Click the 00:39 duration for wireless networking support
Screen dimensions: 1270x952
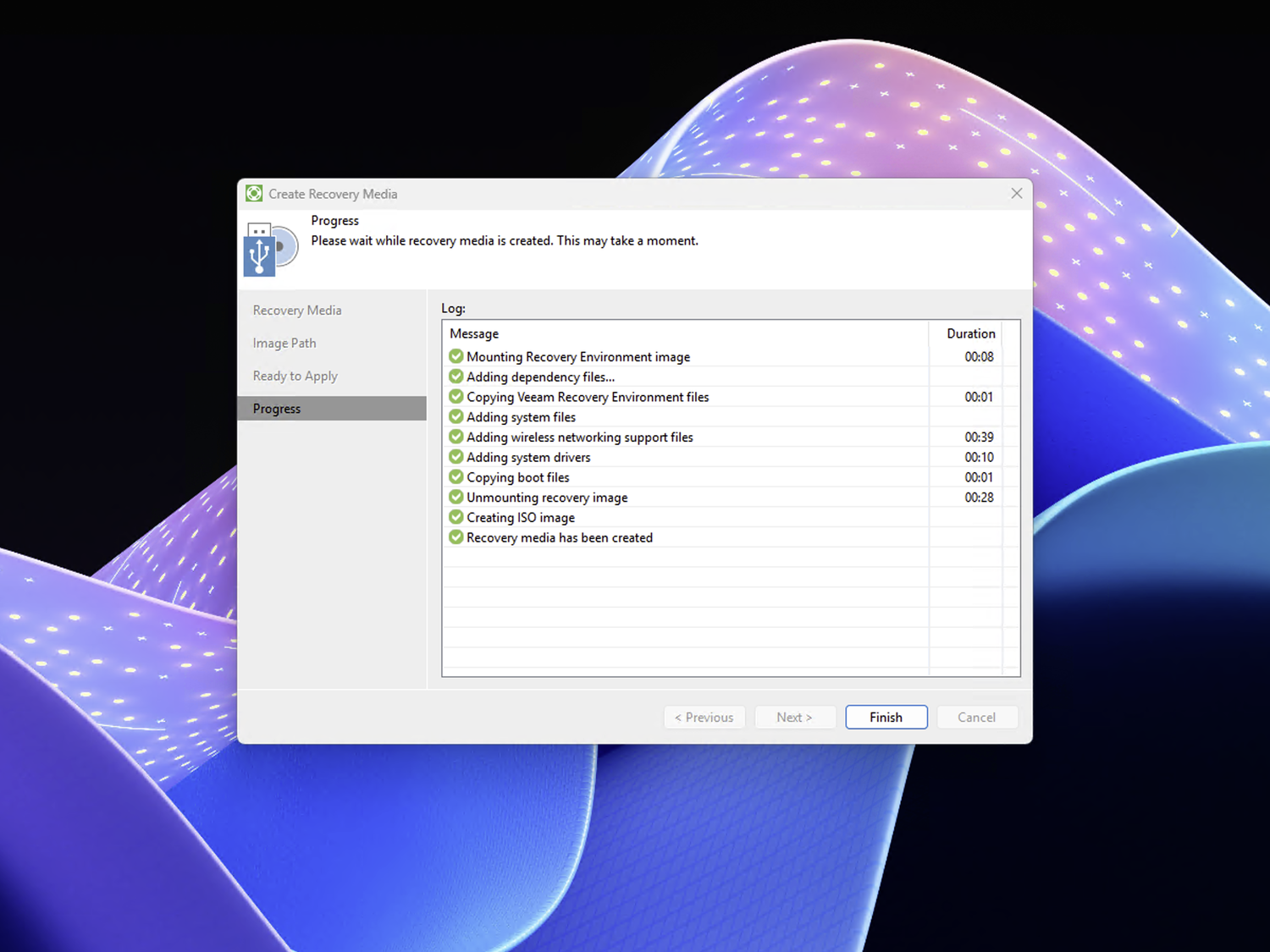tap(980, 437)
